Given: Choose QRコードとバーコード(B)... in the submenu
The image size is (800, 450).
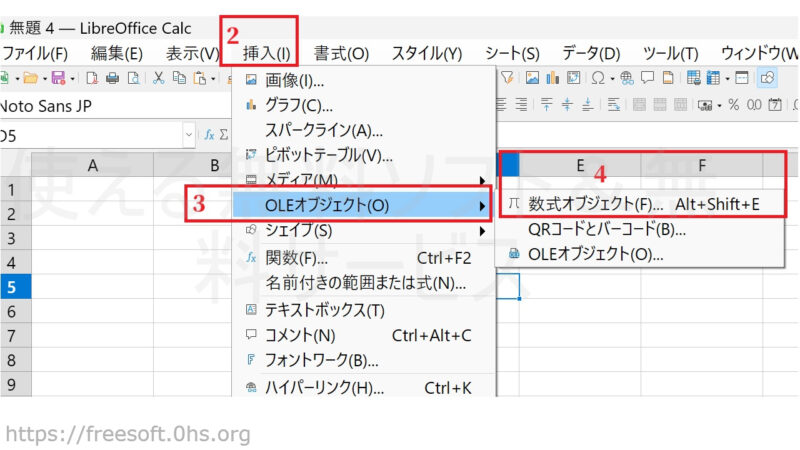Looking at the screenshot, I should [641, 229].
